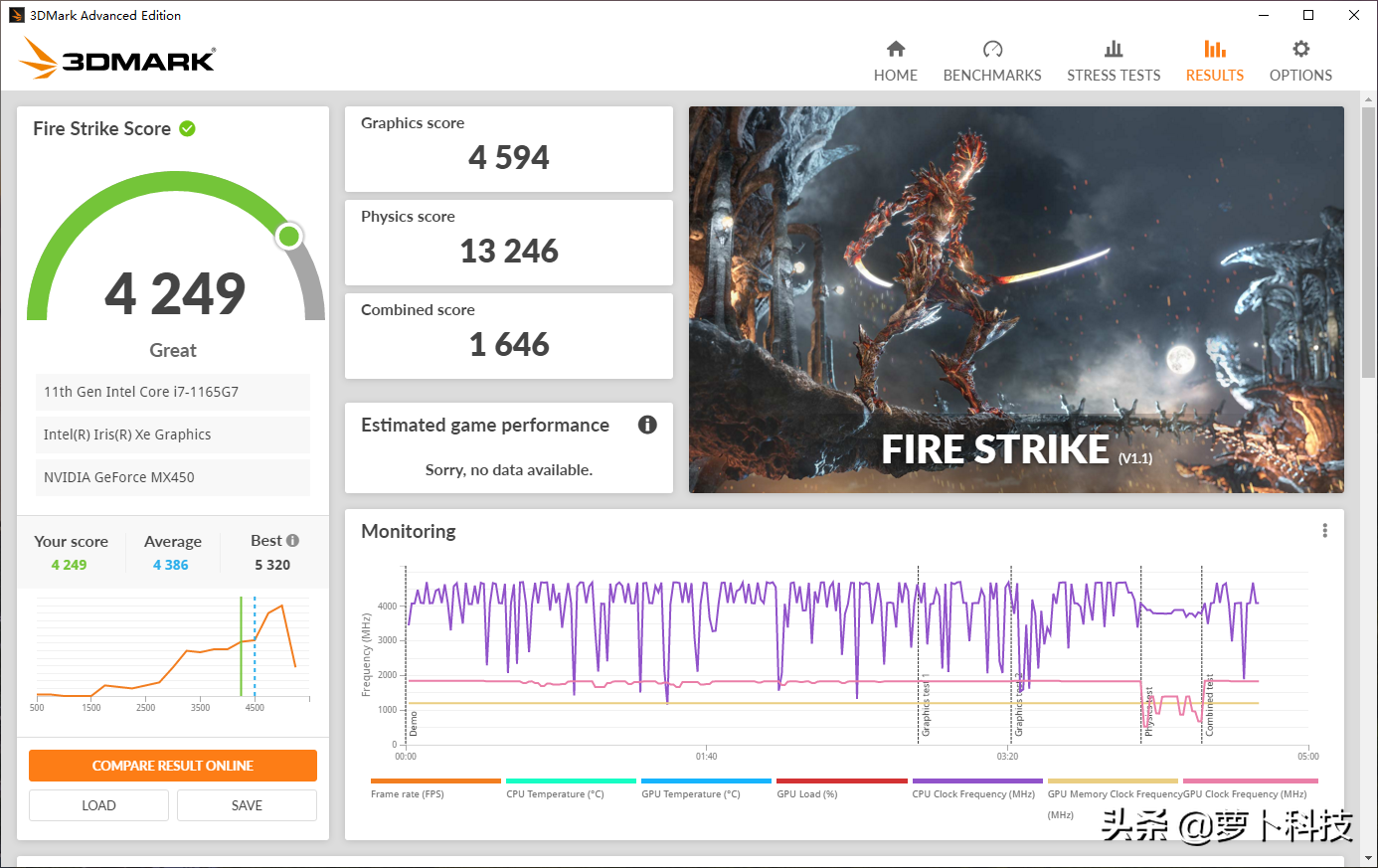Open Monitoring panel three-dot menu
1378x868 pixels.
(x=1324, y=531)
